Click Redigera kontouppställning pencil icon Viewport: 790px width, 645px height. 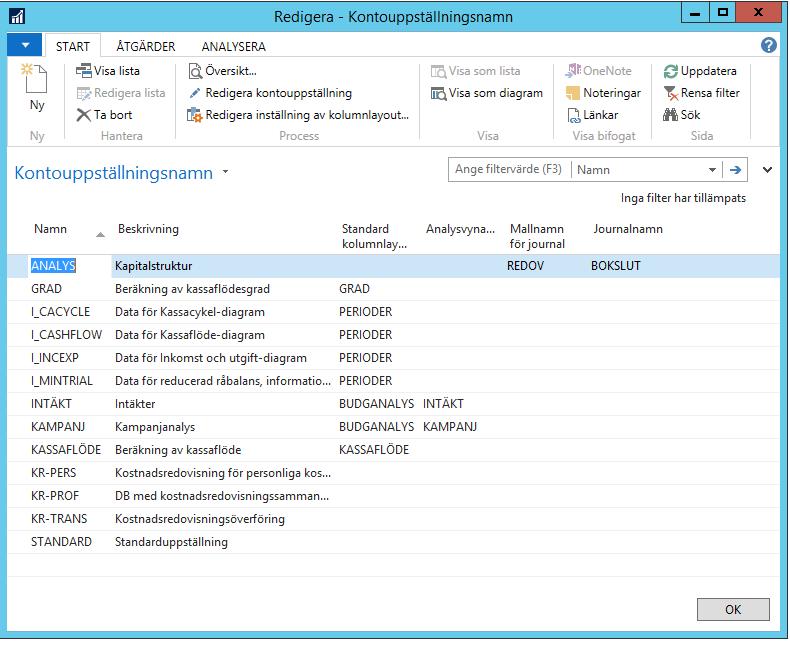pyautogui.click(x=195, y=93)
